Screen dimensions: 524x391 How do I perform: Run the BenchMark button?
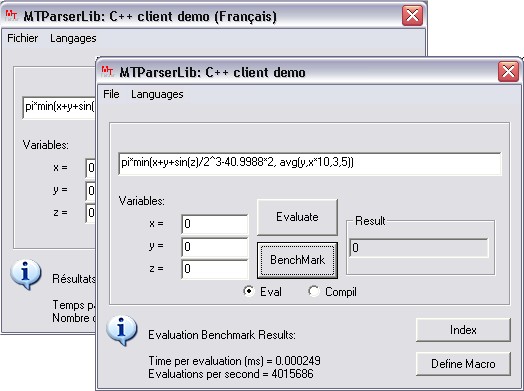coord(297,260)
